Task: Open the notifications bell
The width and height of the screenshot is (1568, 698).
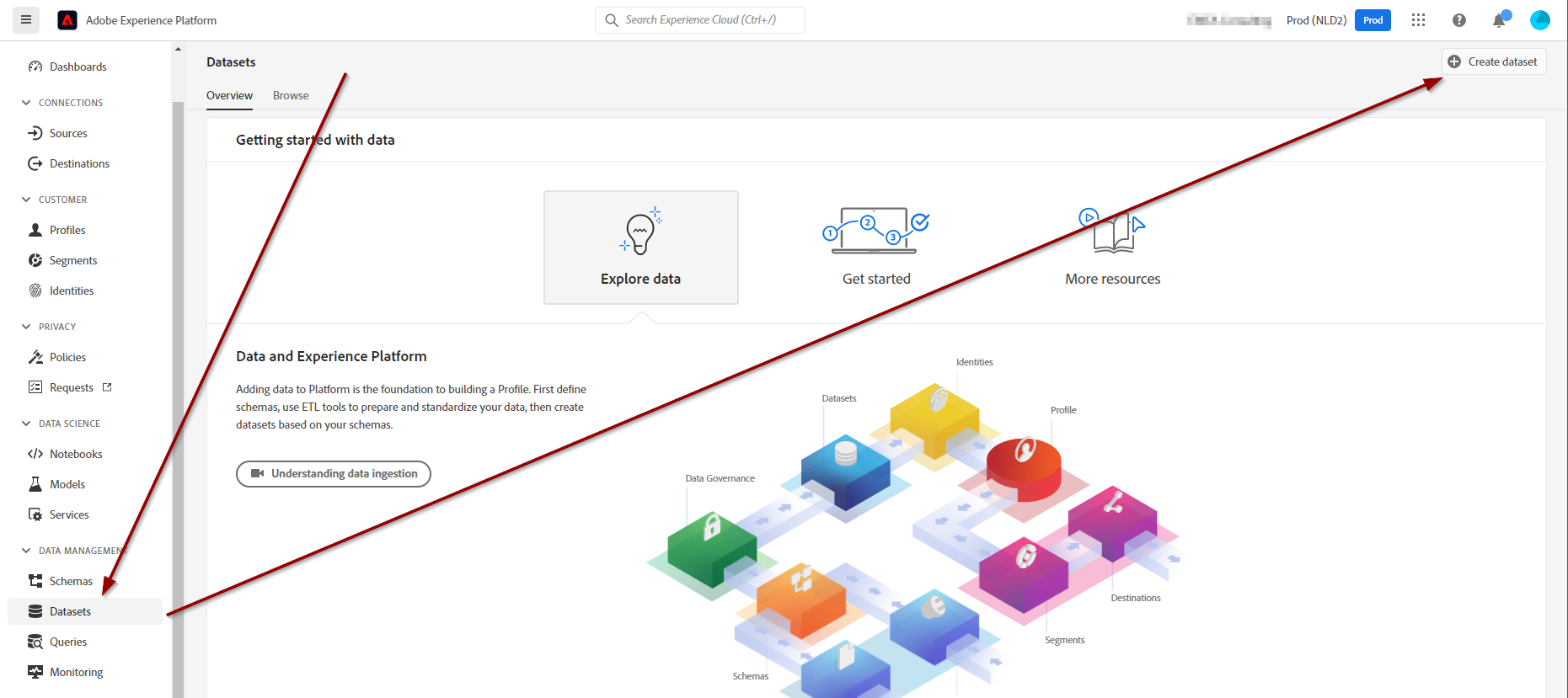Action: (1498, 21)
